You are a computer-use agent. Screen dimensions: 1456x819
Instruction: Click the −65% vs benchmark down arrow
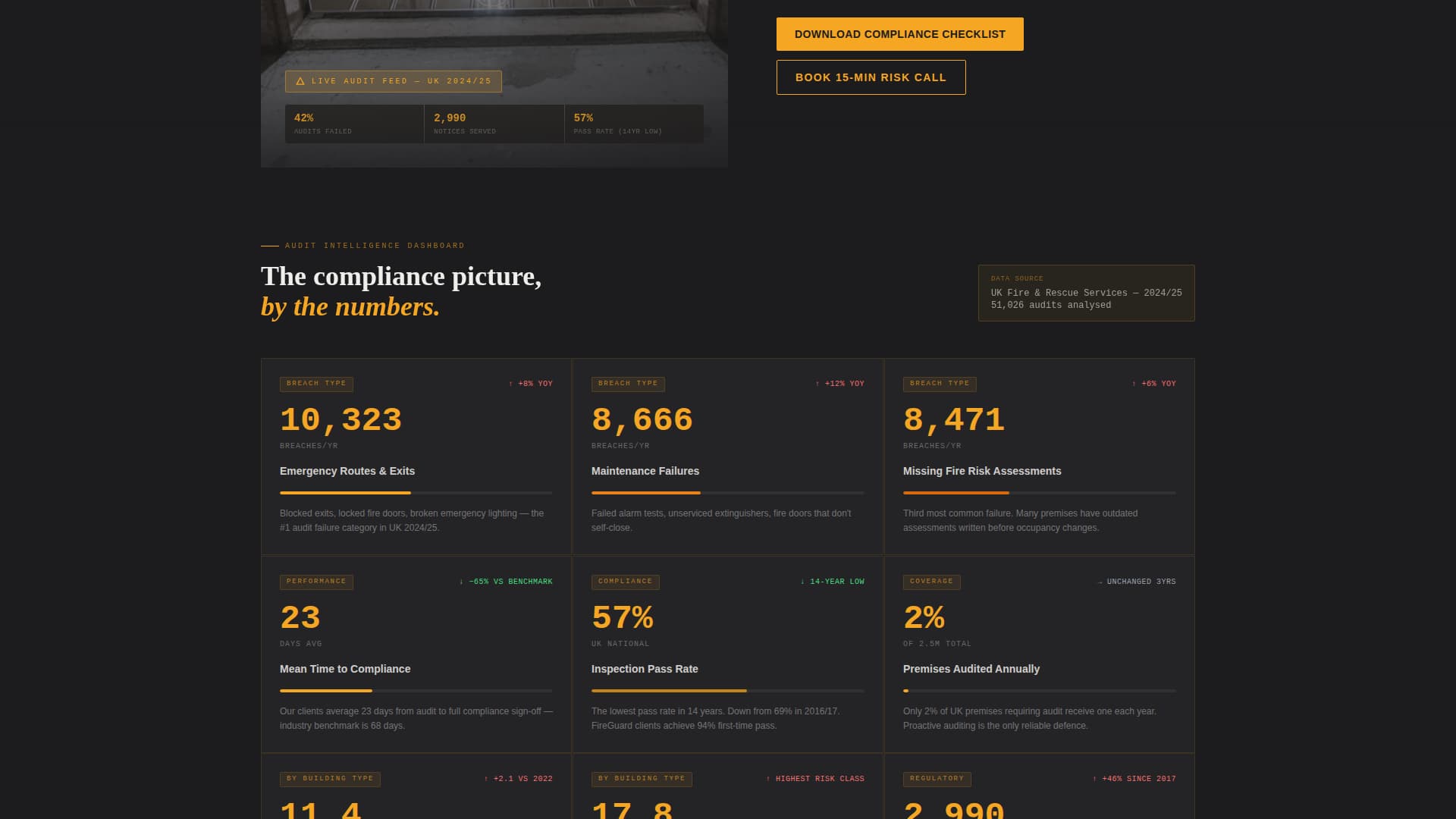coord(461,582)
